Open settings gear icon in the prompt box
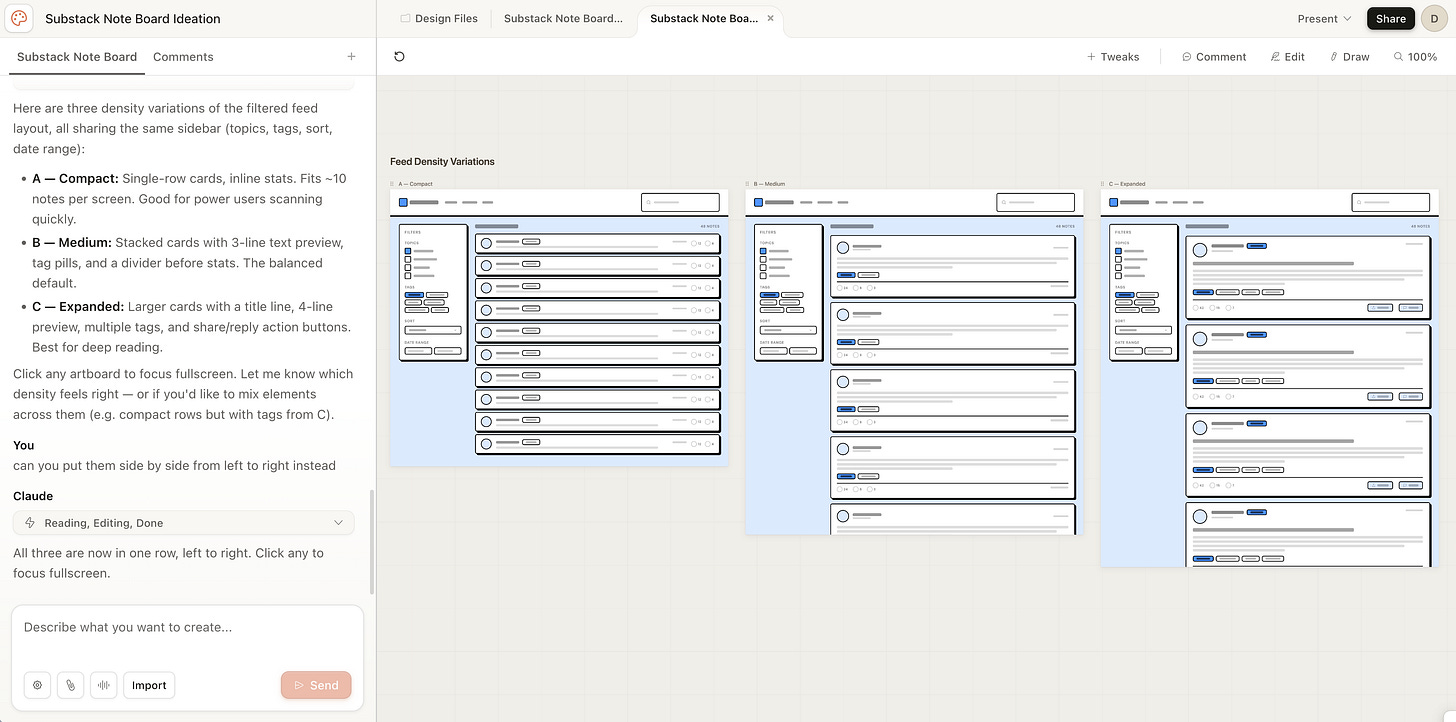Image resolution: width=1456 pixels, height=722 pixels. (37, 685)
